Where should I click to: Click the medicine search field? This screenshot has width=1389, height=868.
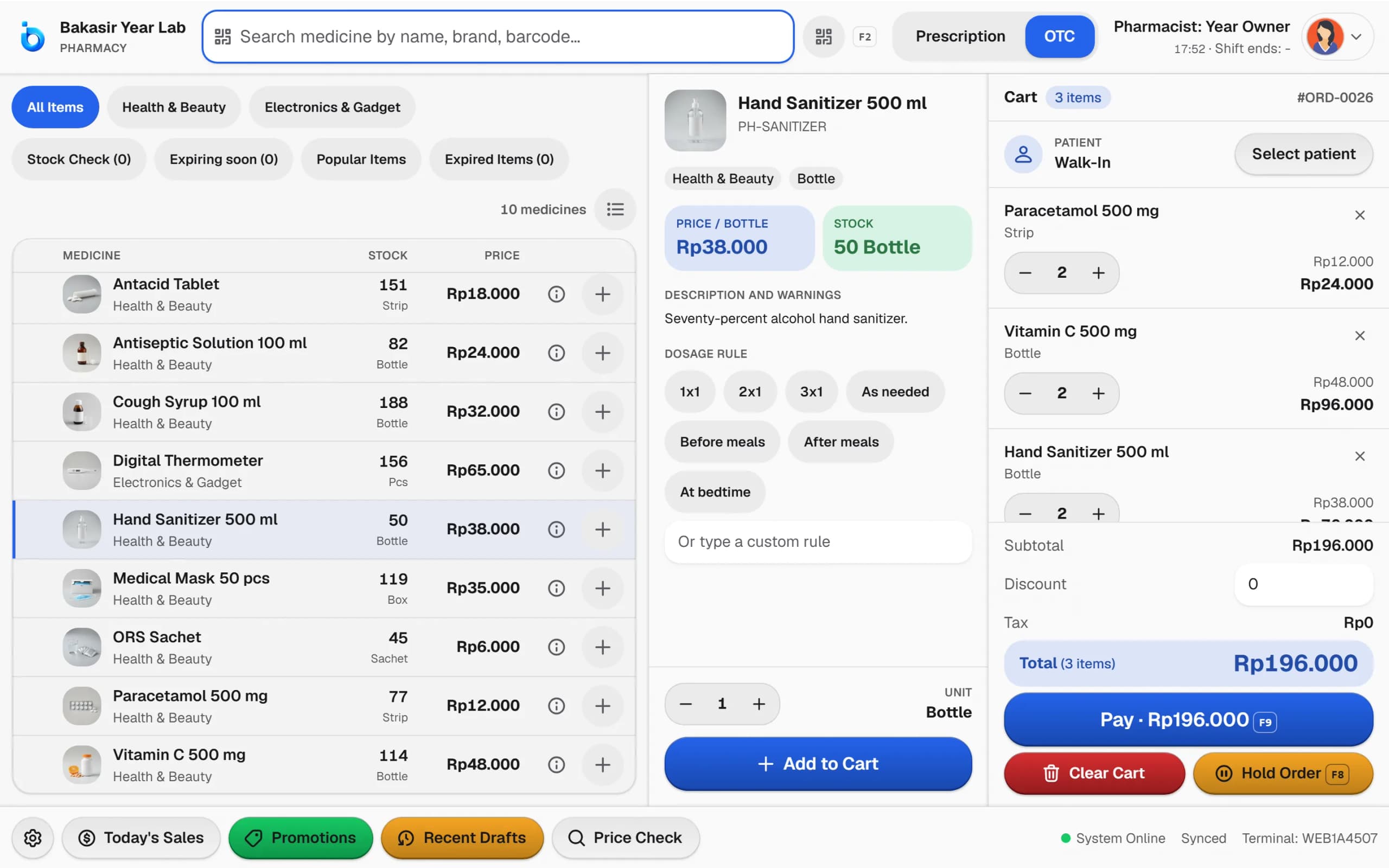point(498,37)
